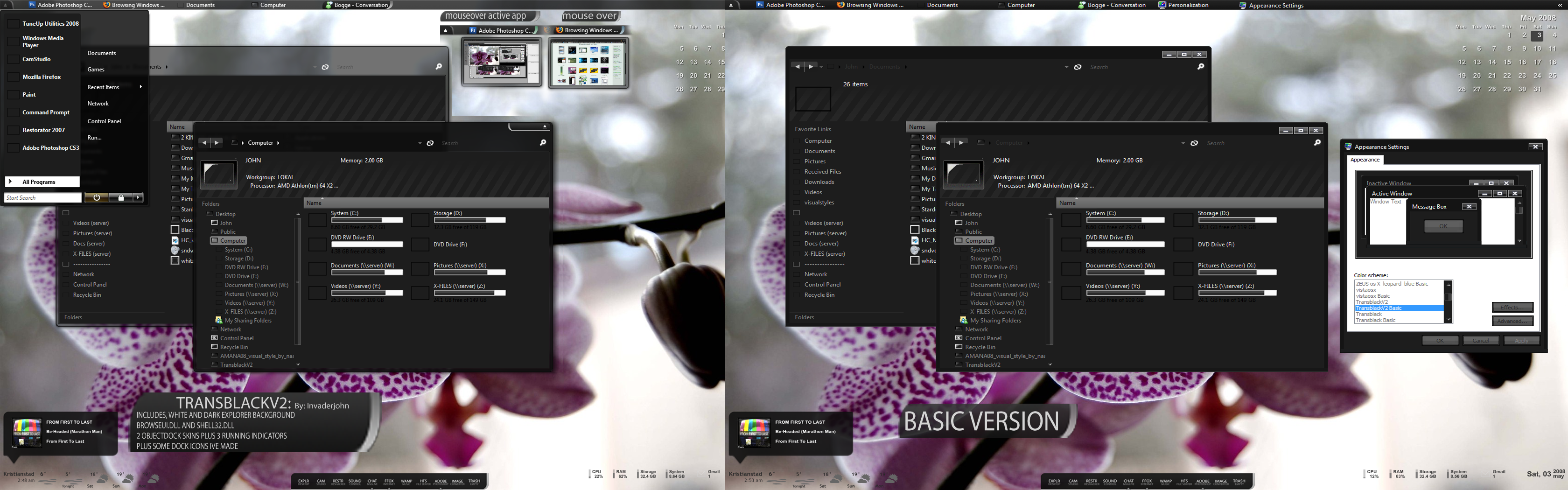This screenshot has height=490, width=1568.
Task: Click search magnifier in left Computer window
Action: [543, 142]
